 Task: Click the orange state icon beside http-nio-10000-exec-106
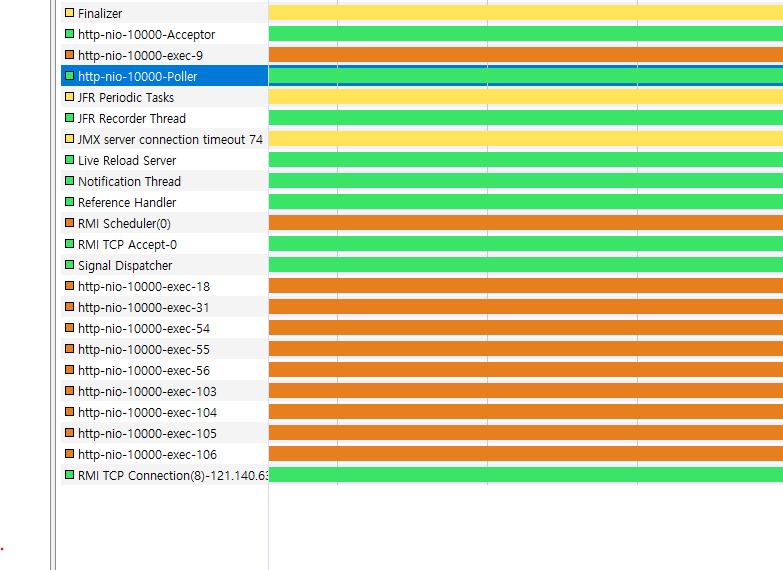click(69, 453)
